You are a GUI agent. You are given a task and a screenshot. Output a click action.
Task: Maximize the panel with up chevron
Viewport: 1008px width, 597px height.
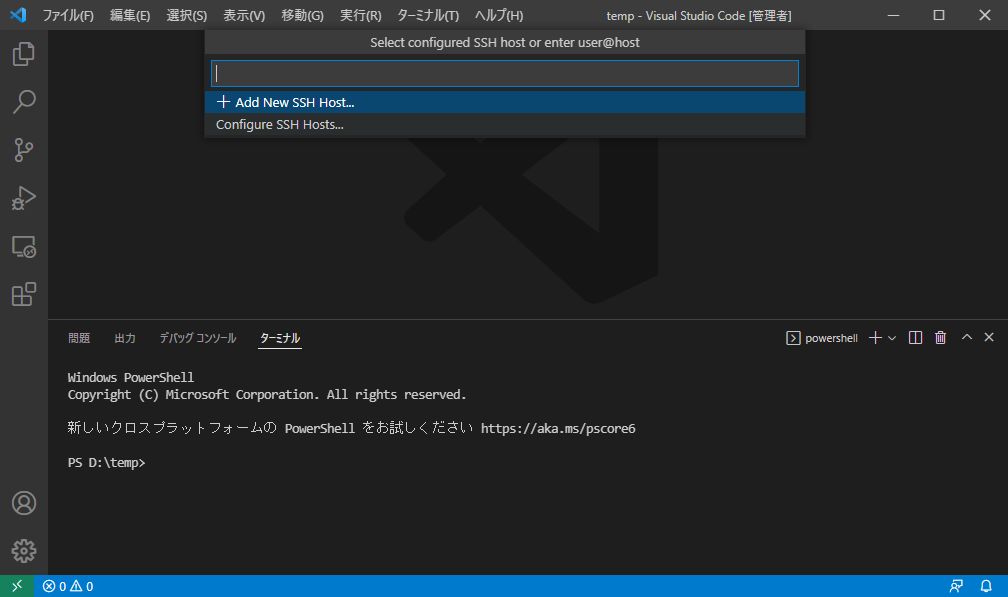pyautogui.click(x=966, y=337)
